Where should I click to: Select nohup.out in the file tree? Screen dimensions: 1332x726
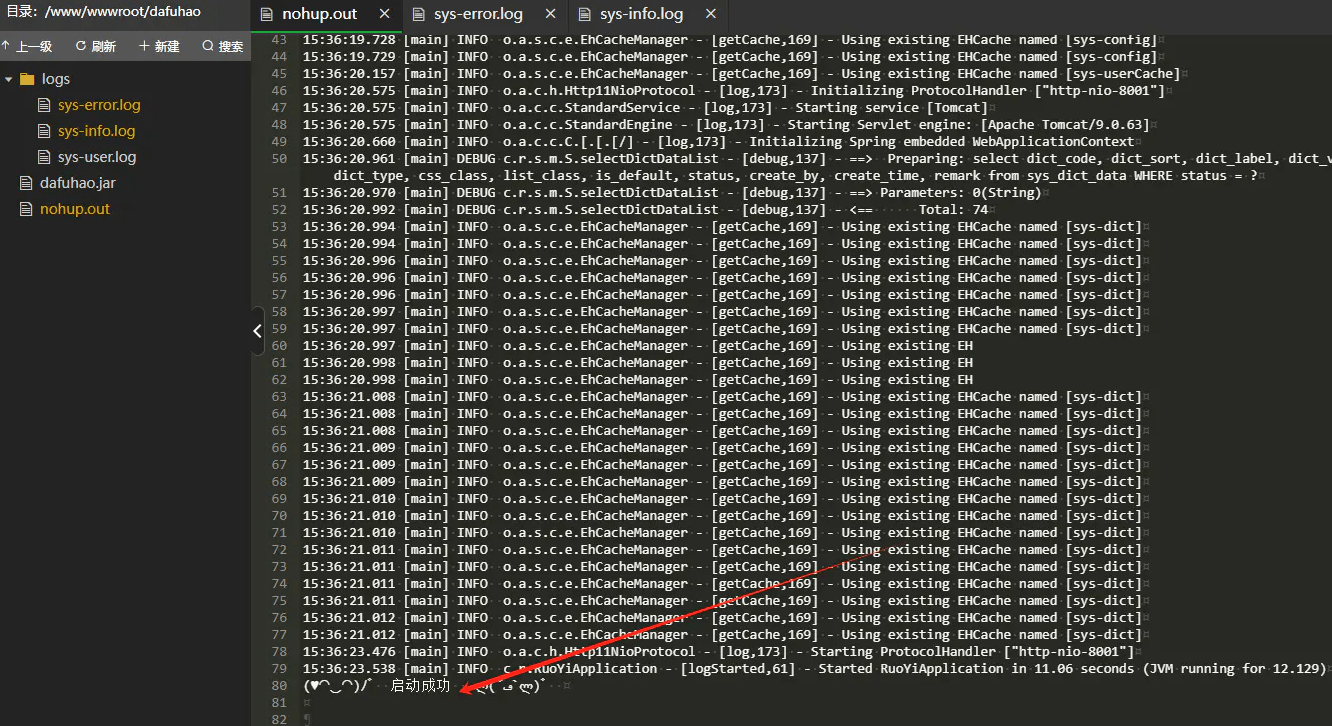[x=74, y=209]
